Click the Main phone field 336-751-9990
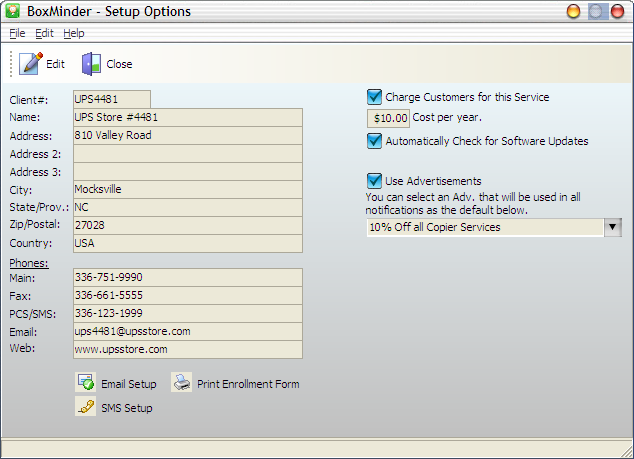 (188, 277)
